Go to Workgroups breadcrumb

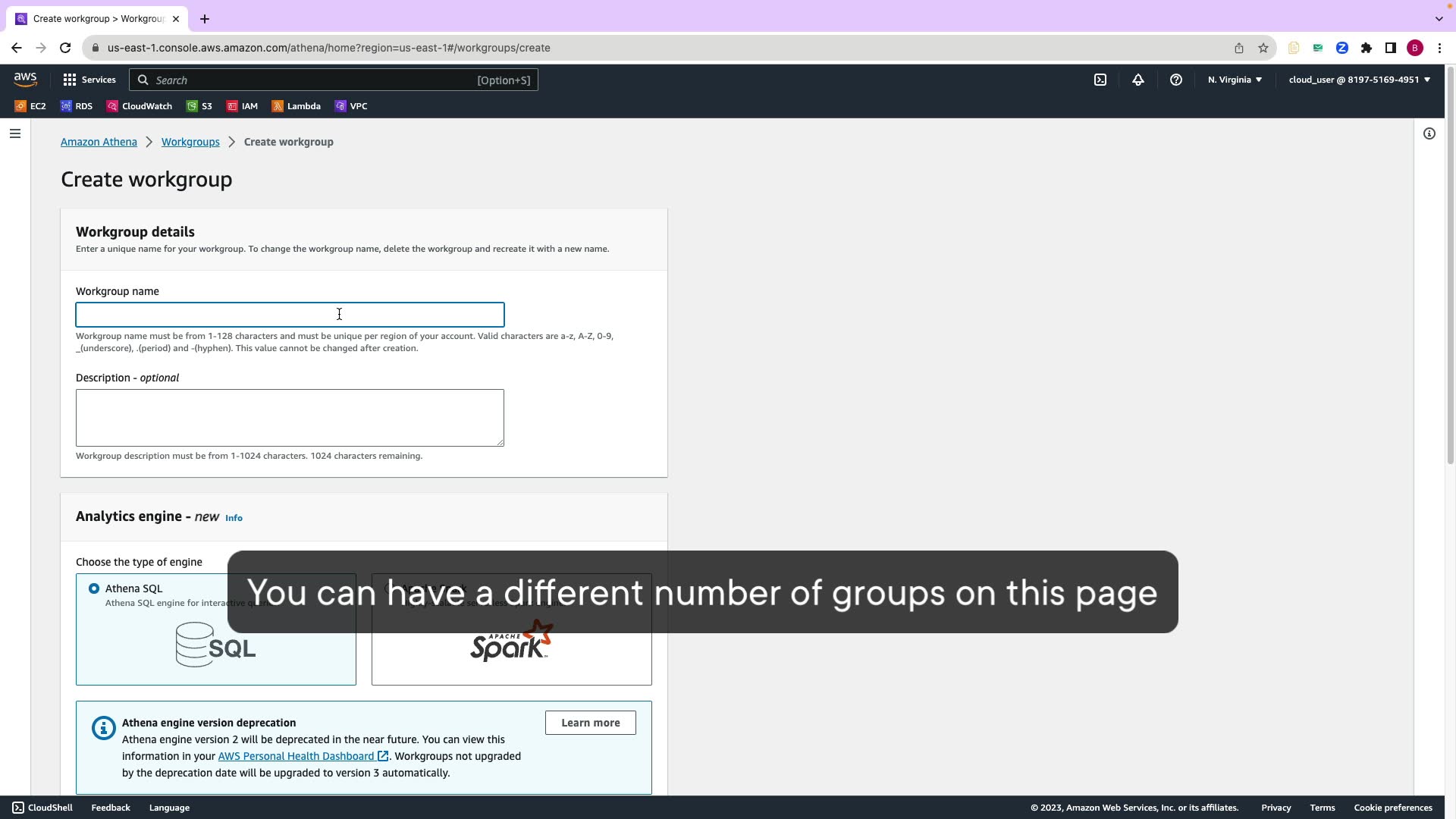(x=190, y=142)
